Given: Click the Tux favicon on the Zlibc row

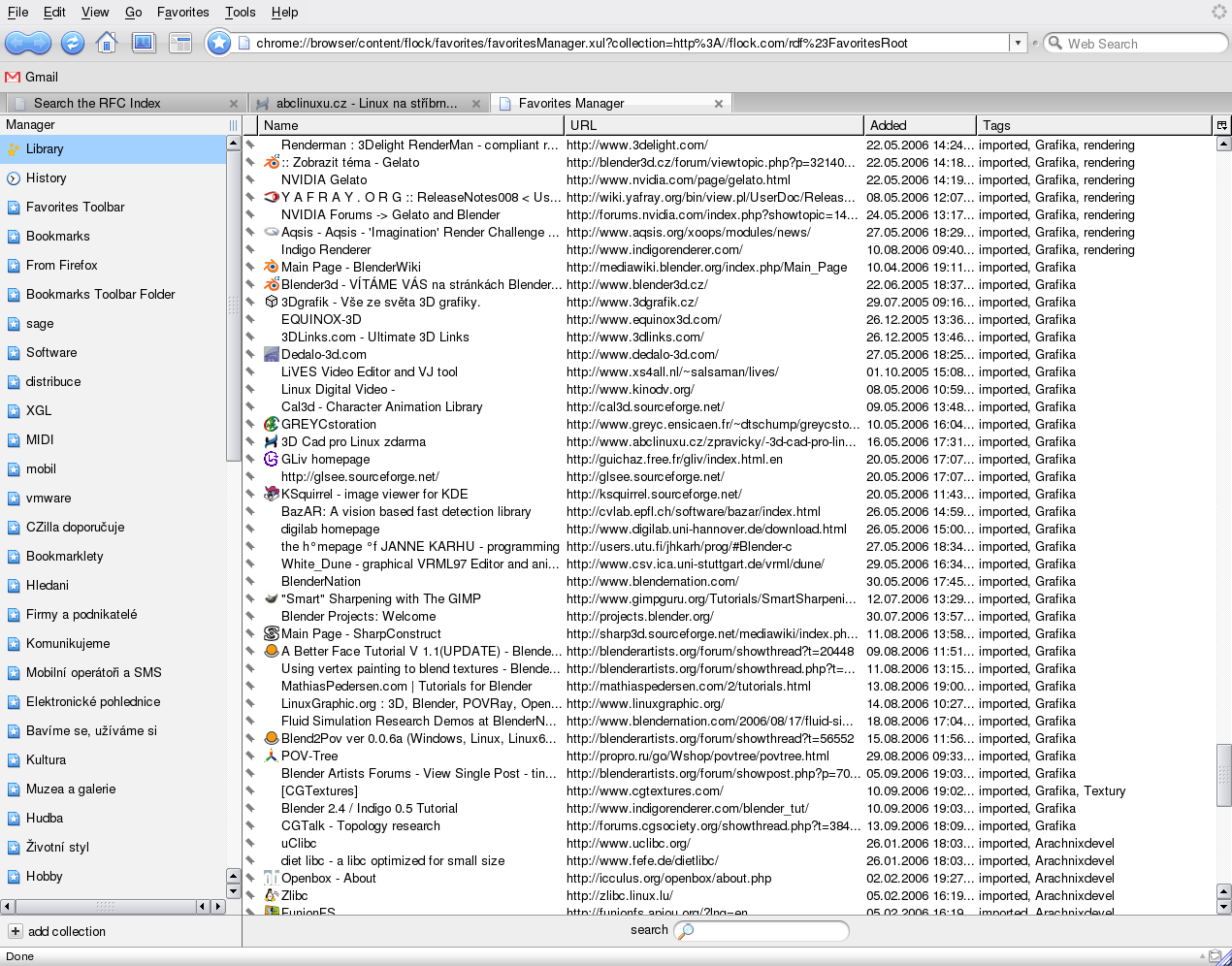Looking at the screenshot, I should 272,896.
